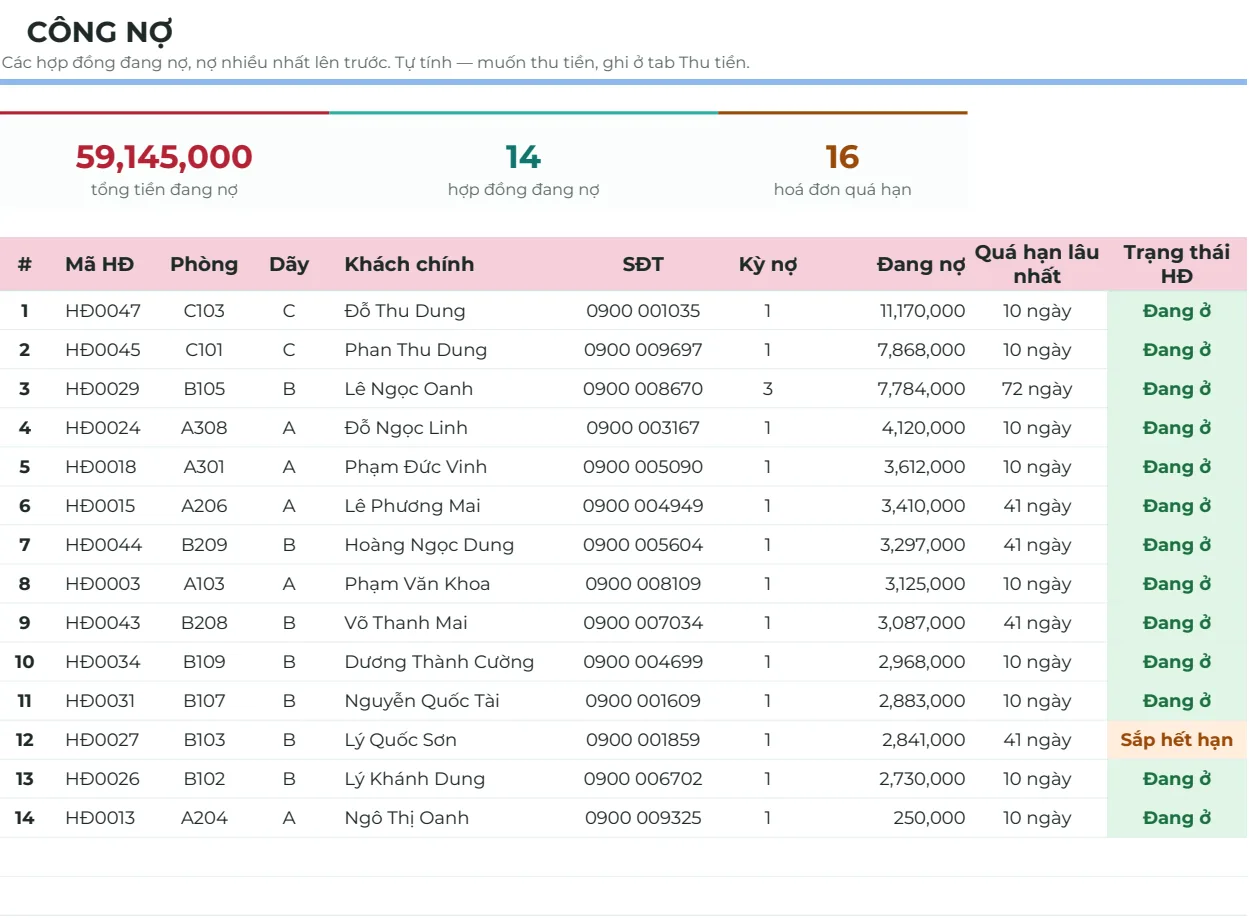The image size is (1249, 918).
Task: Click tenant name Đỗ Ngọc Linh
Action: coord(406,428)
